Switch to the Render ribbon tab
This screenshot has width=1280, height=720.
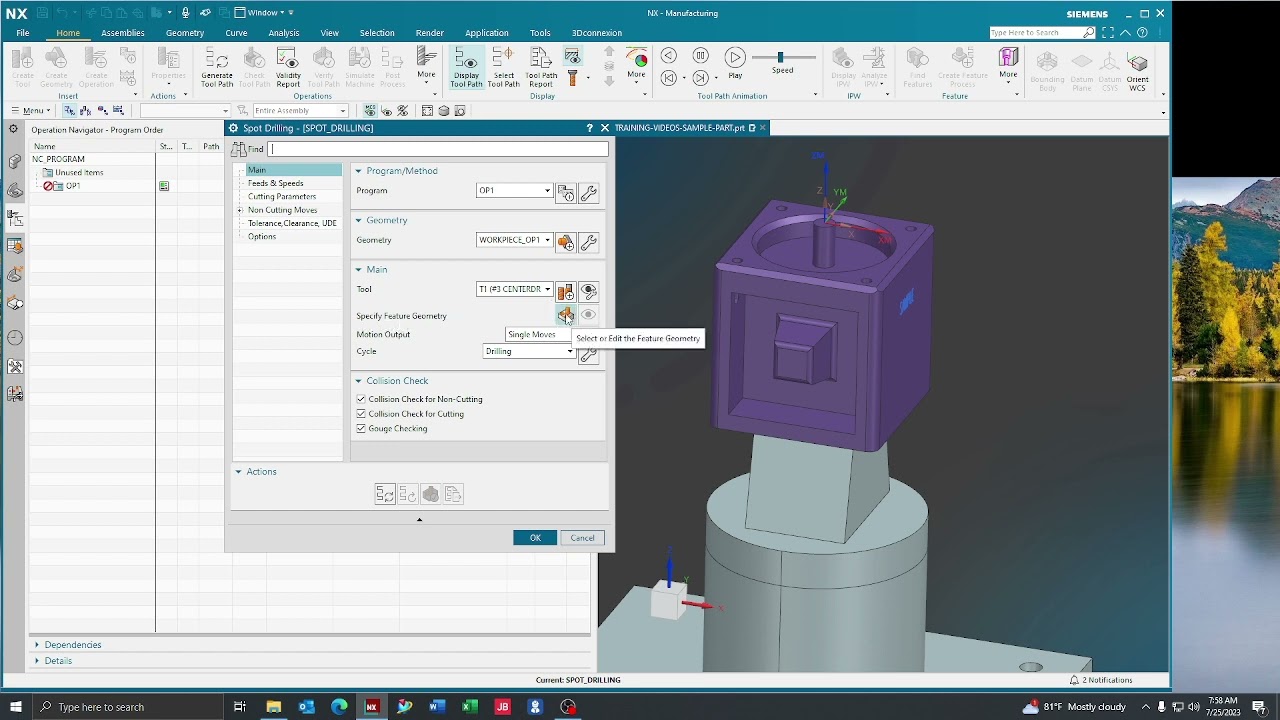(x=429, y=33)
